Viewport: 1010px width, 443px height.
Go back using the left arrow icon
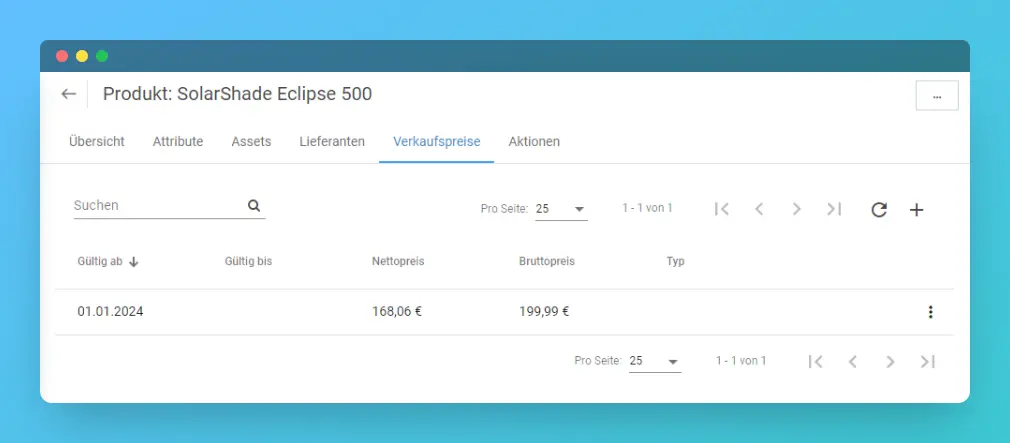[x=68, y=94]
